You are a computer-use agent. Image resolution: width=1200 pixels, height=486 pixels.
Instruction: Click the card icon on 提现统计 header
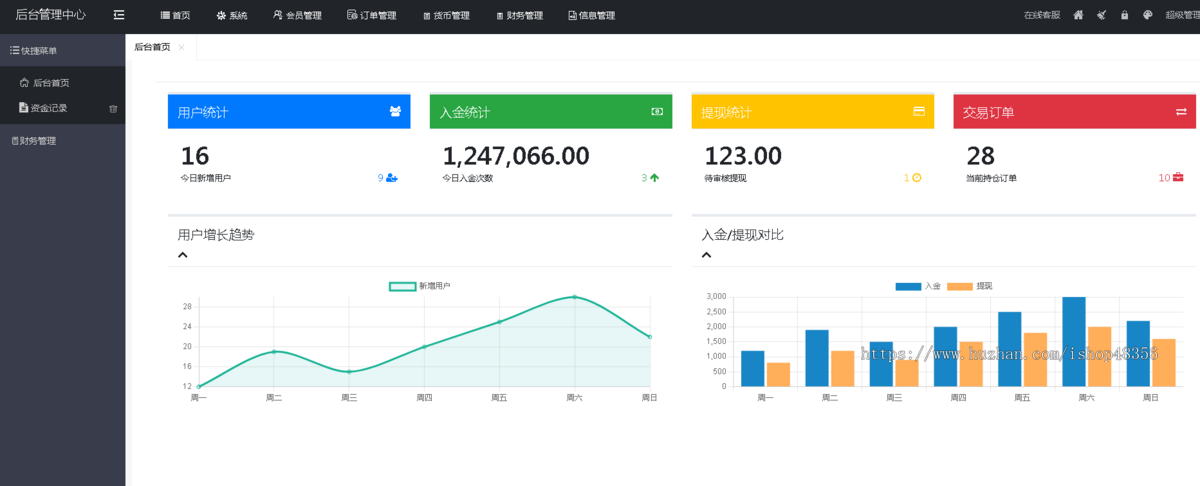pyautogui.click(x=919, y=112)
